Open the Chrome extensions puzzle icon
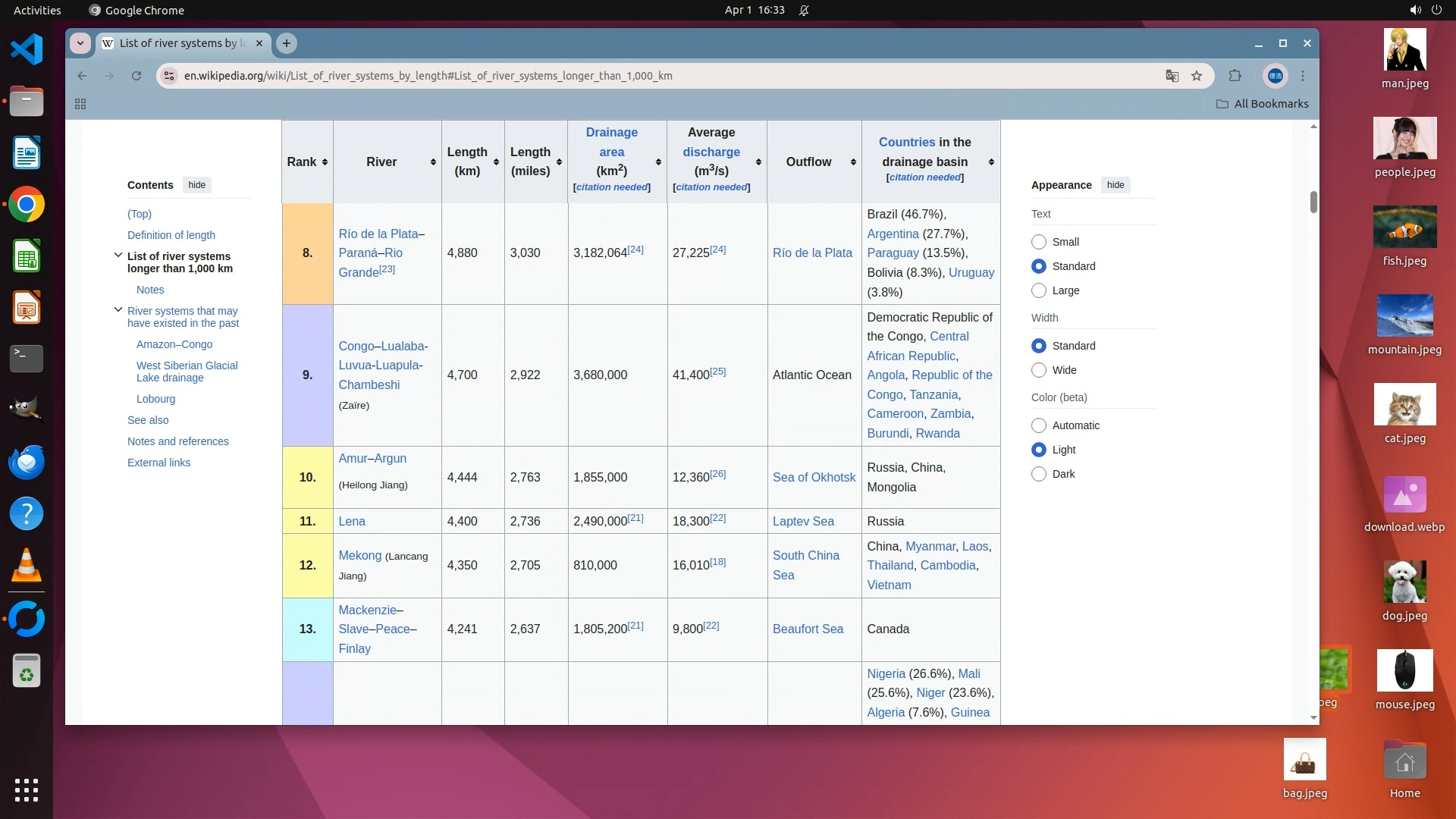Image resolution: width=1456 pixels, height=819 pixels. click(1235, 76)
